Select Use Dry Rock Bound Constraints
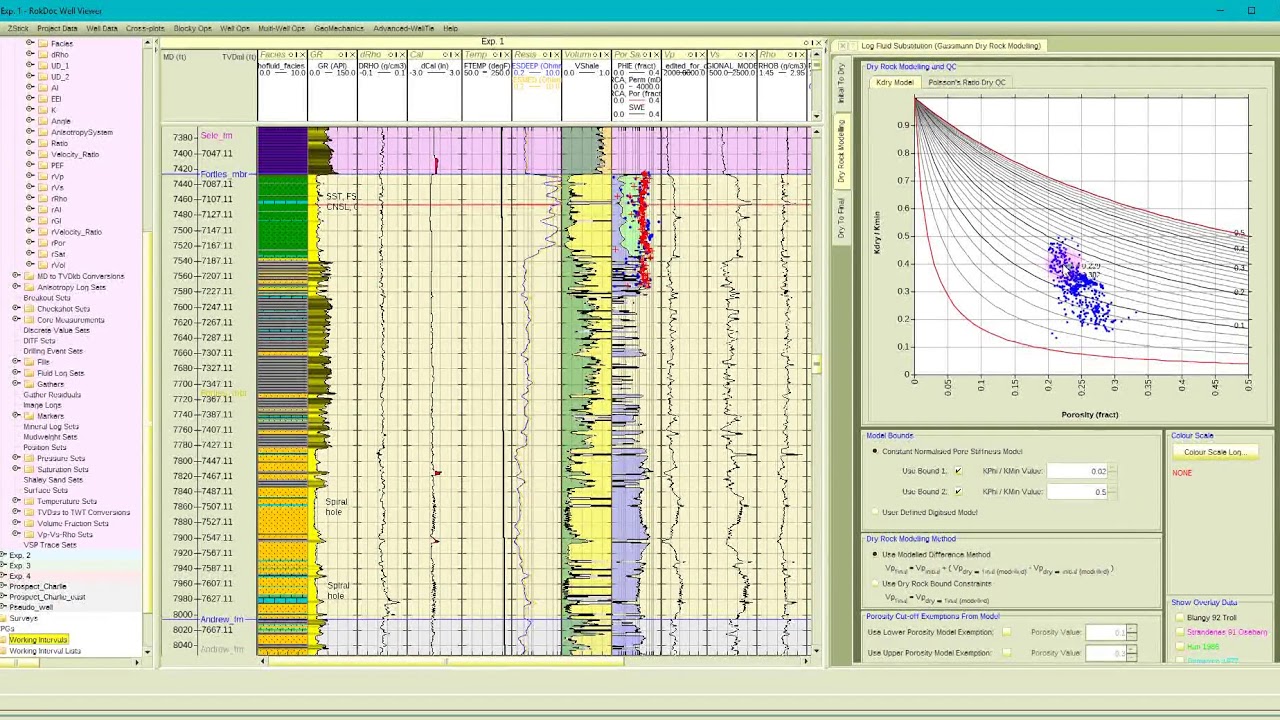Image resolution: width=1280 pixels, height=720 pixels. tap(875, 583)
